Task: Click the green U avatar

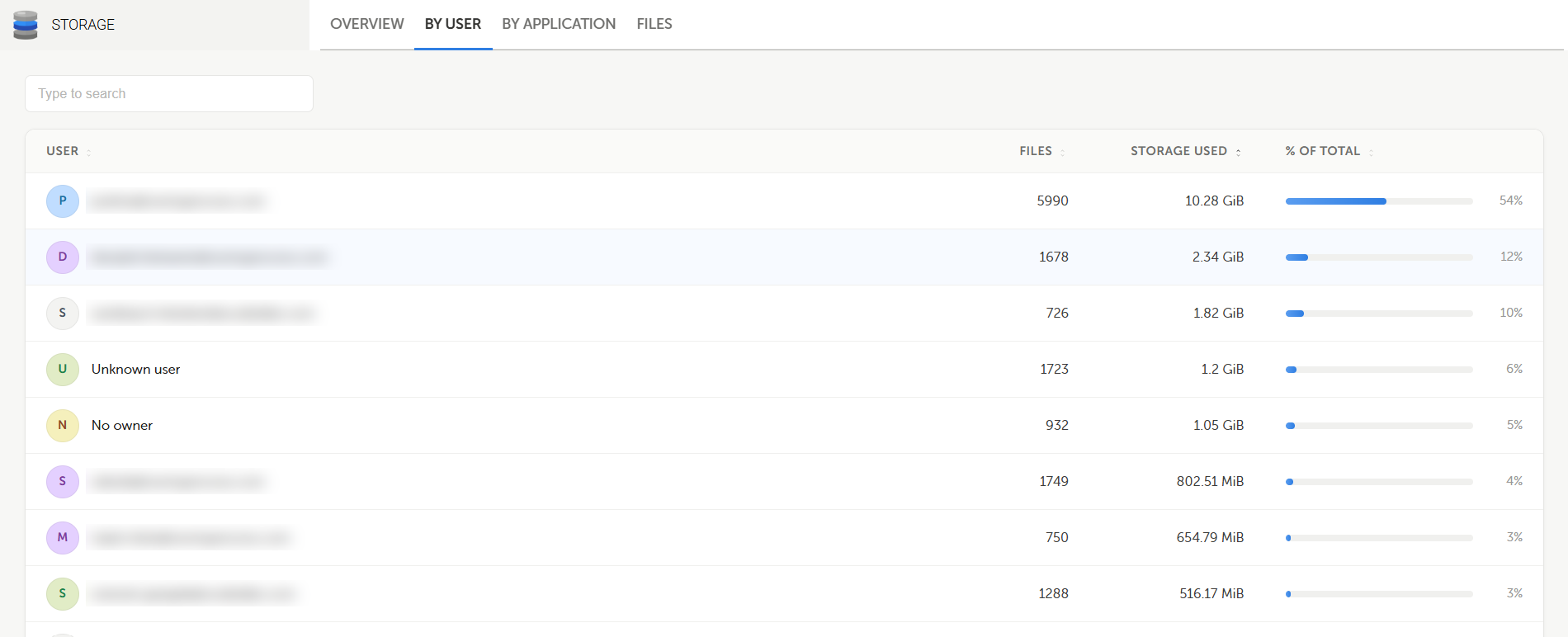Action: 63,370
